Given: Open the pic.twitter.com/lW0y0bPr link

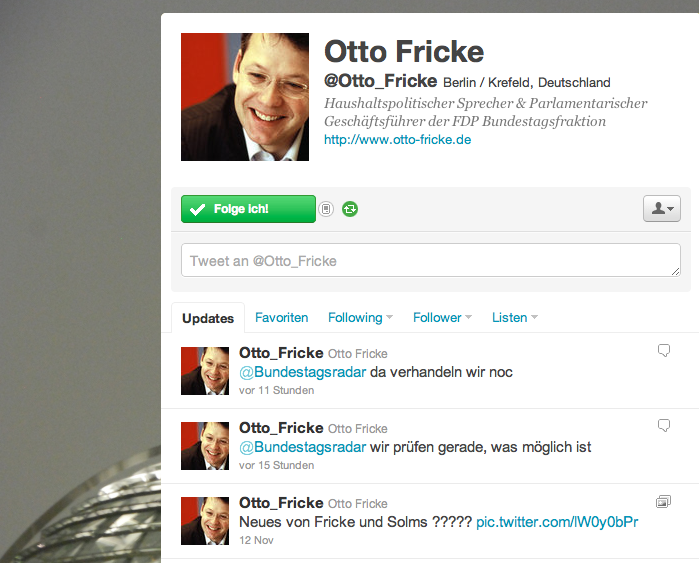Looking at the screenshot, I should pos(557,522).
